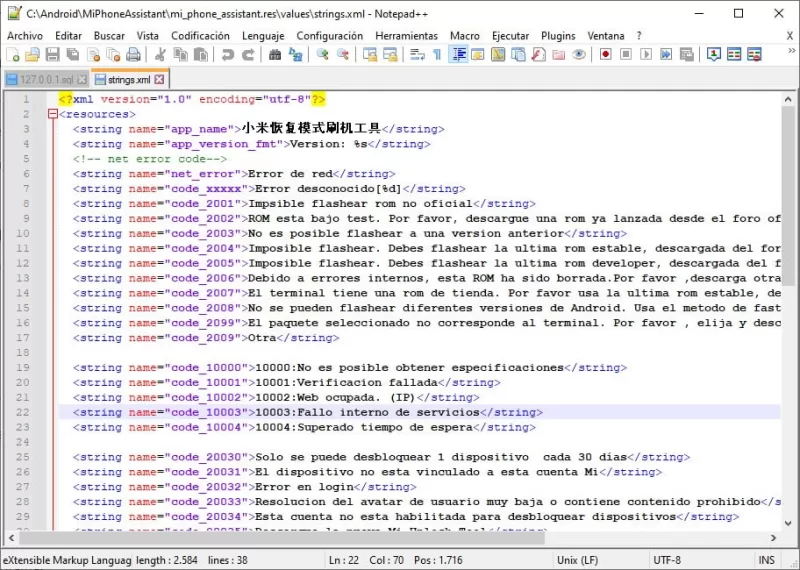Image resolution: width=800 pixels, height=570 pixels.
Task: Open the Function List icon
Action: coord(539,54)
